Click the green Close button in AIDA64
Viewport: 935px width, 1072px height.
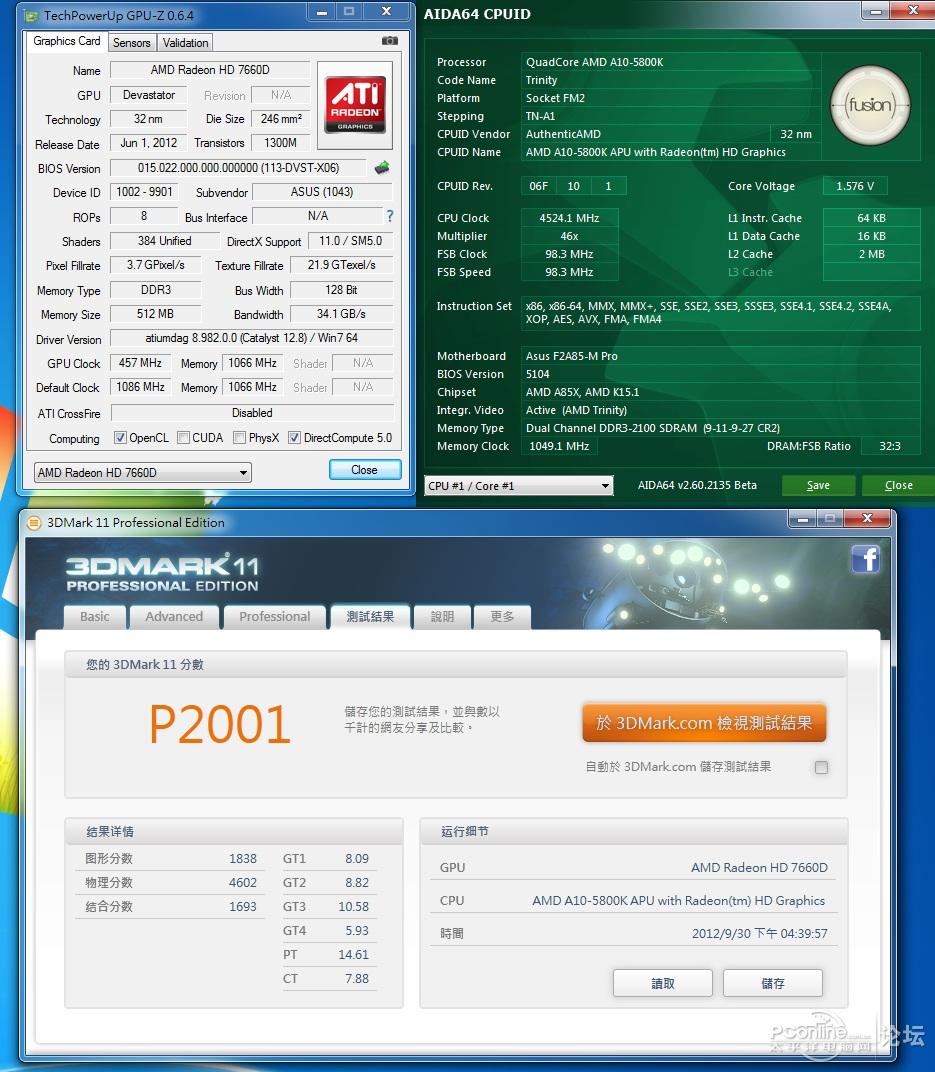[899, 485]
